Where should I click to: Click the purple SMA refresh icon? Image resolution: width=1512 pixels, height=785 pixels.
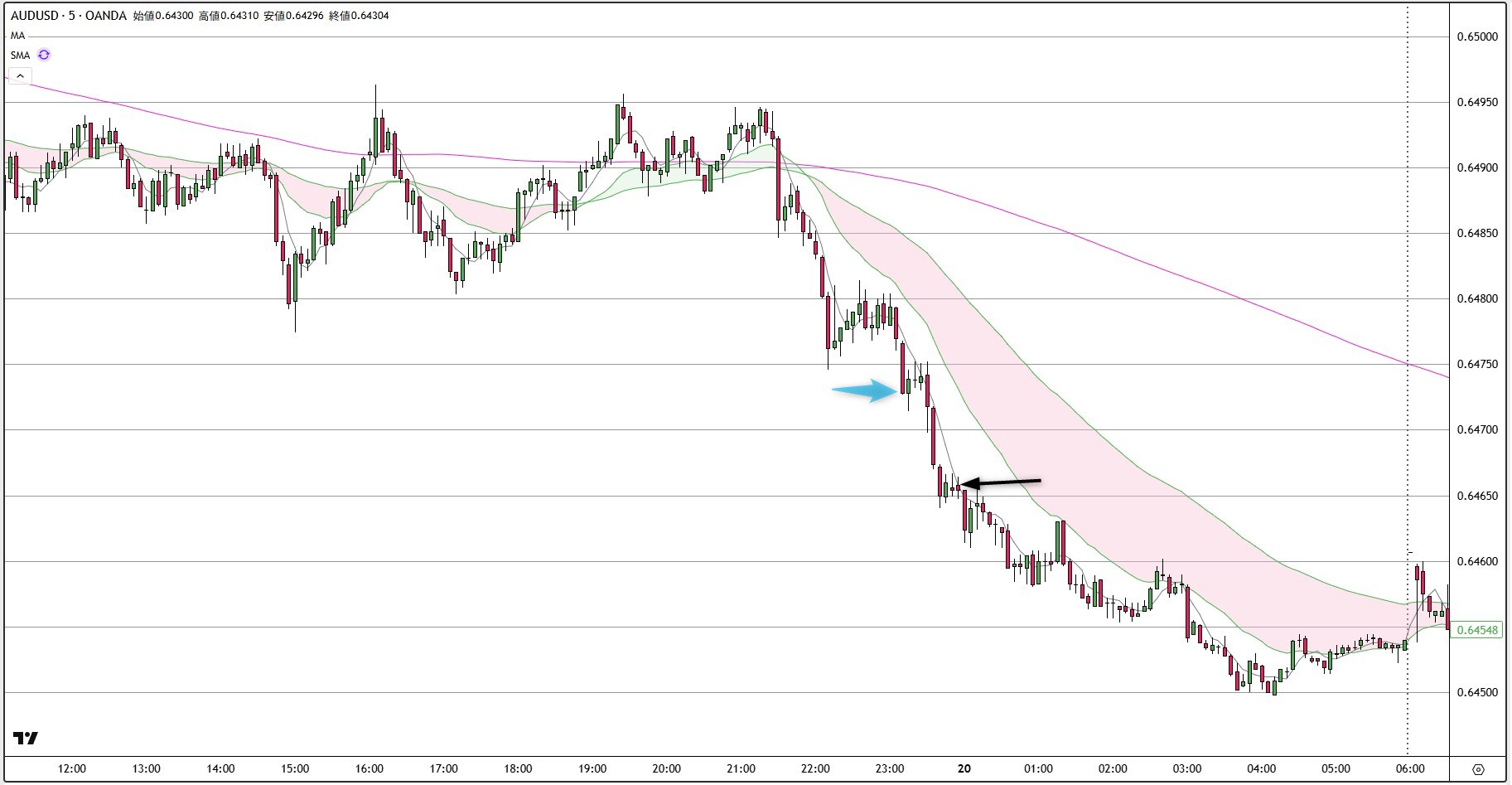click(44, 56)
